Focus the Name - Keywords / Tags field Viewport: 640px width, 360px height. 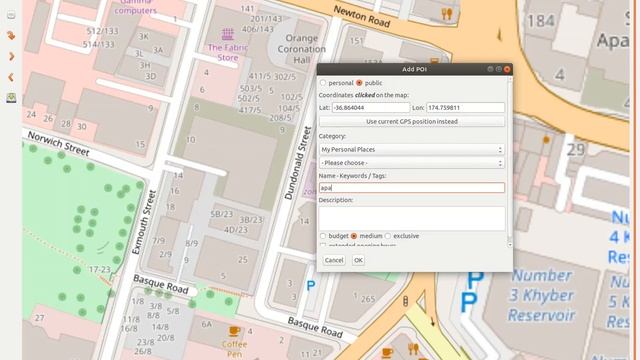coord(411,188)
